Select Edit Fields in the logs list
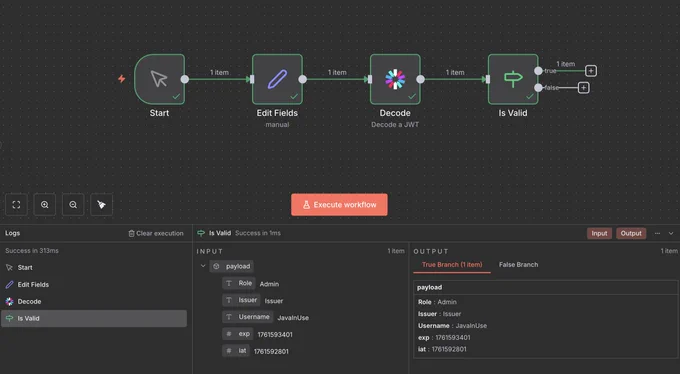680x374 pixels. tap(94, 285)
